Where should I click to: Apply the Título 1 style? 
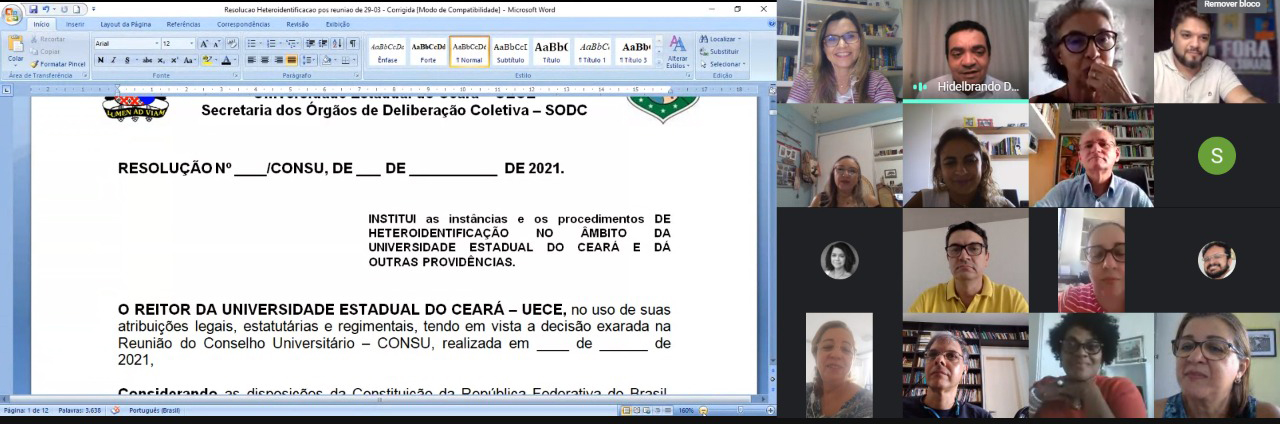pyautogui.click(x=593, y=51)
